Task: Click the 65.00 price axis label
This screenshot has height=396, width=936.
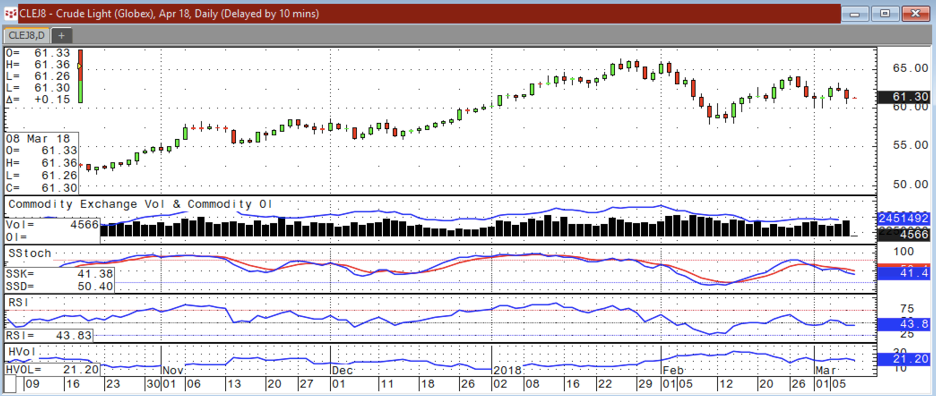Action: pos(910,68)
